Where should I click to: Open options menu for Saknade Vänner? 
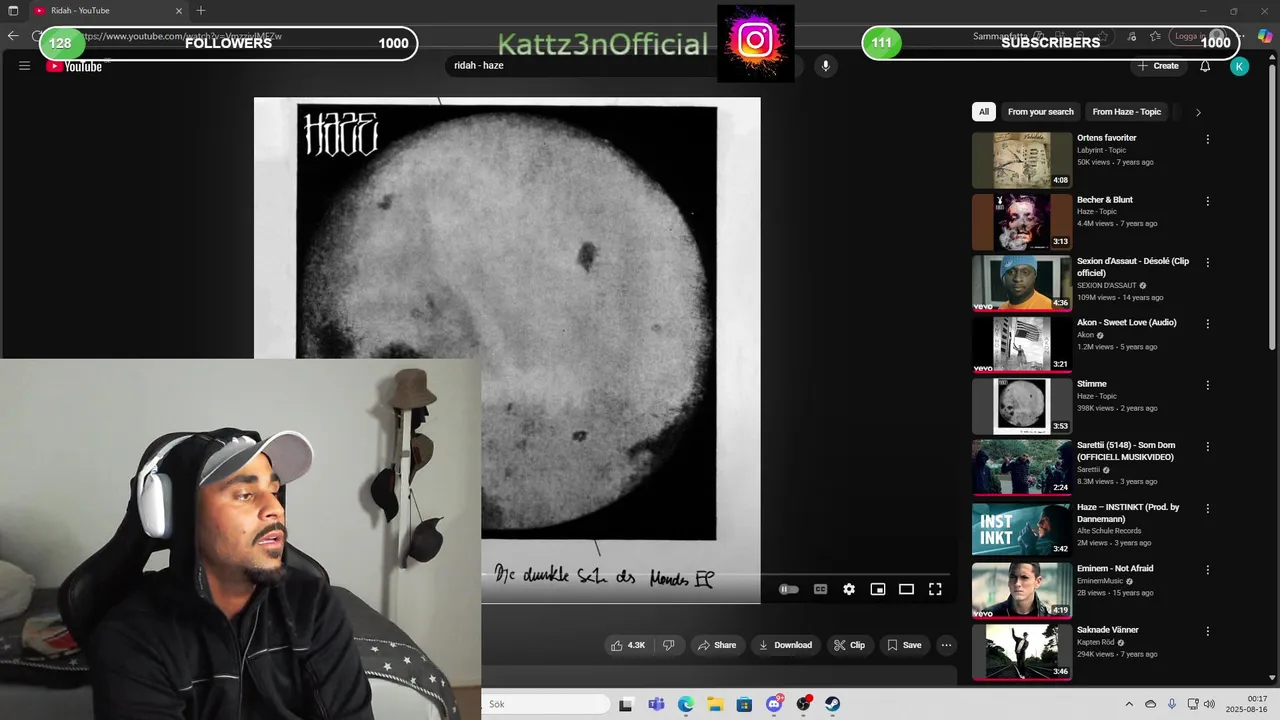point(1207,631)
